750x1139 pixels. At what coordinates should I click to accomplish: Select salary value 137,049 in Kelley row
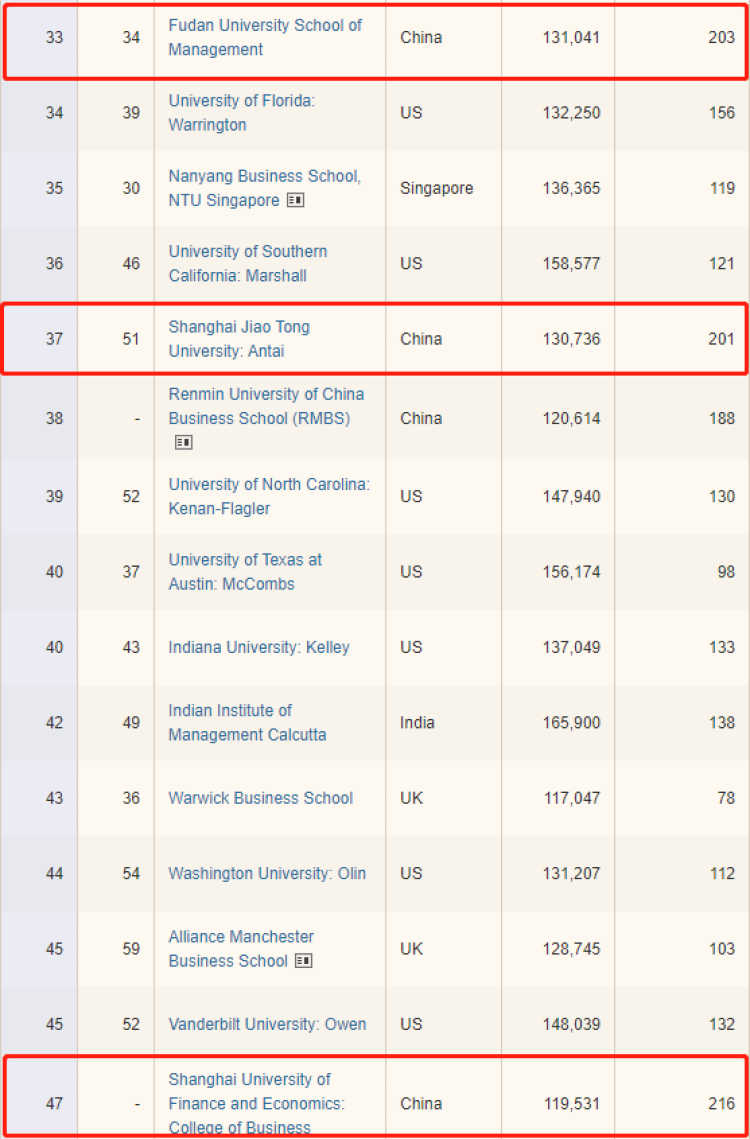[x=571, y=647]
